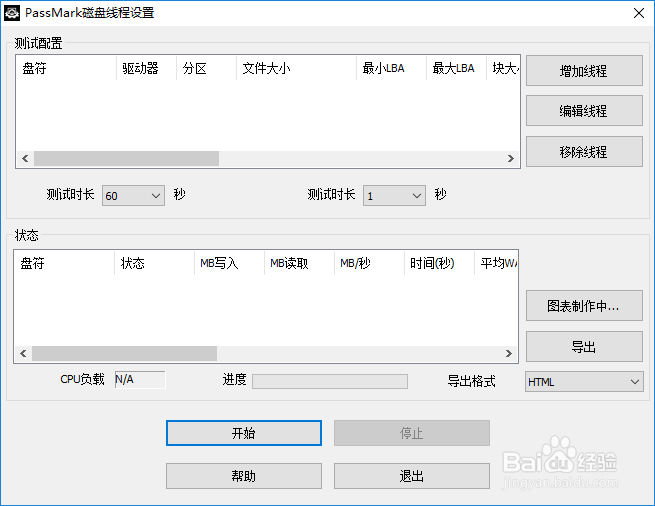Open the 测试时长 dropdown showing 1
Viewport: 655px width, 506px height.
394,196
